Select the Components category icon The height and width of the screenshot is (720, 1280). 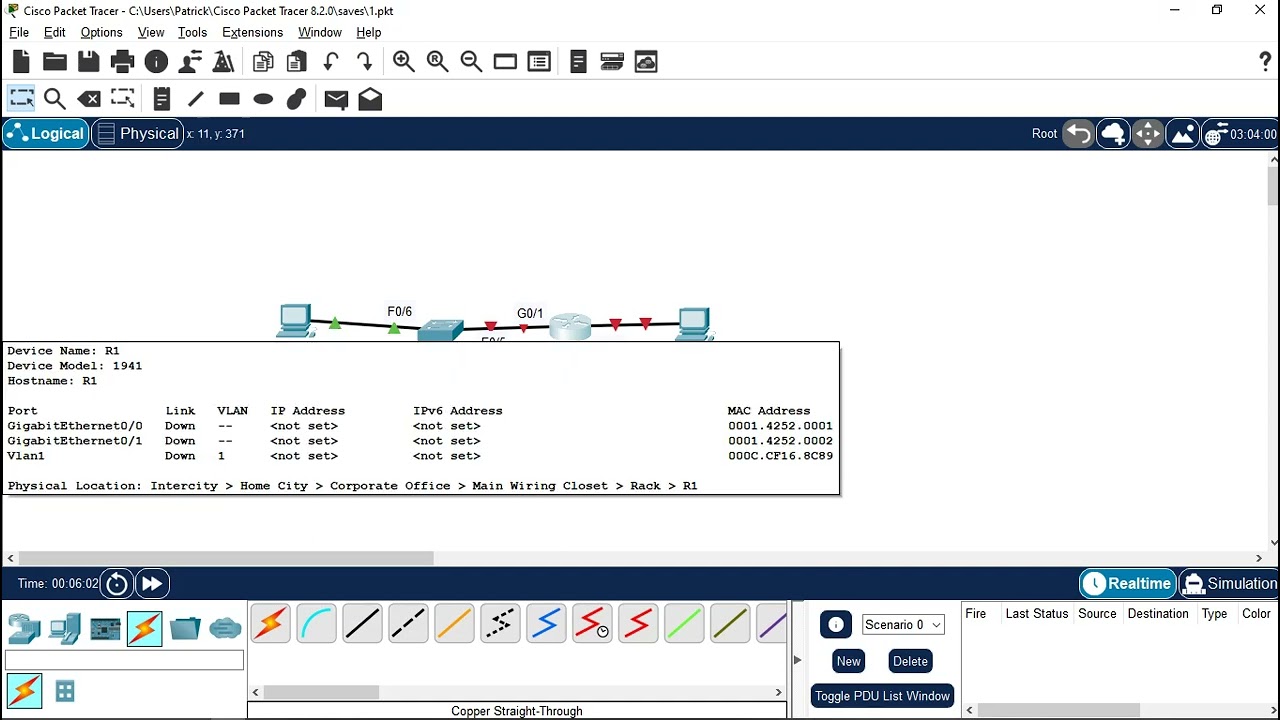click(105, 628)
